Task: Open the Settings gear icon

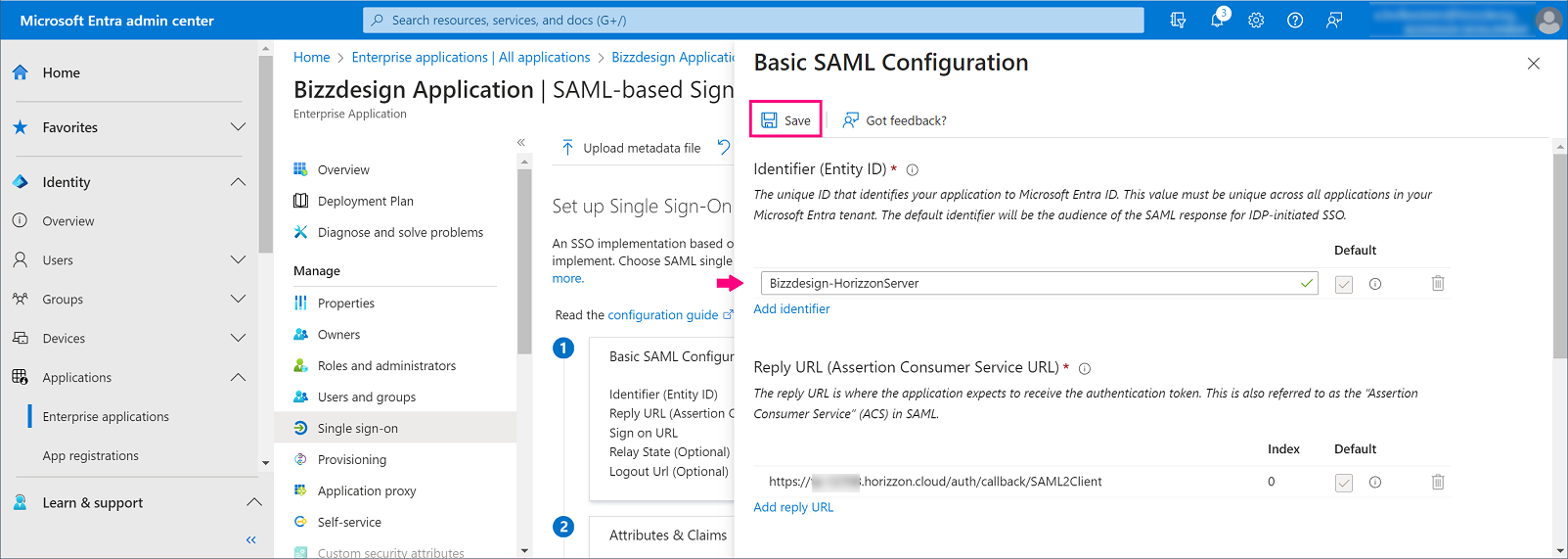Action: (x=1256, y=20)
